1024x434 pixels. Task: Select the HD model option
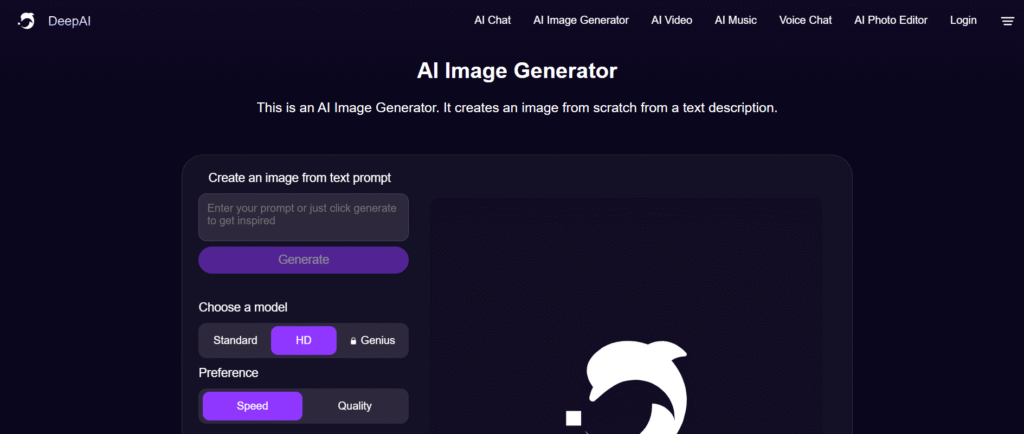pyautogui.click(x=304, y=341)
